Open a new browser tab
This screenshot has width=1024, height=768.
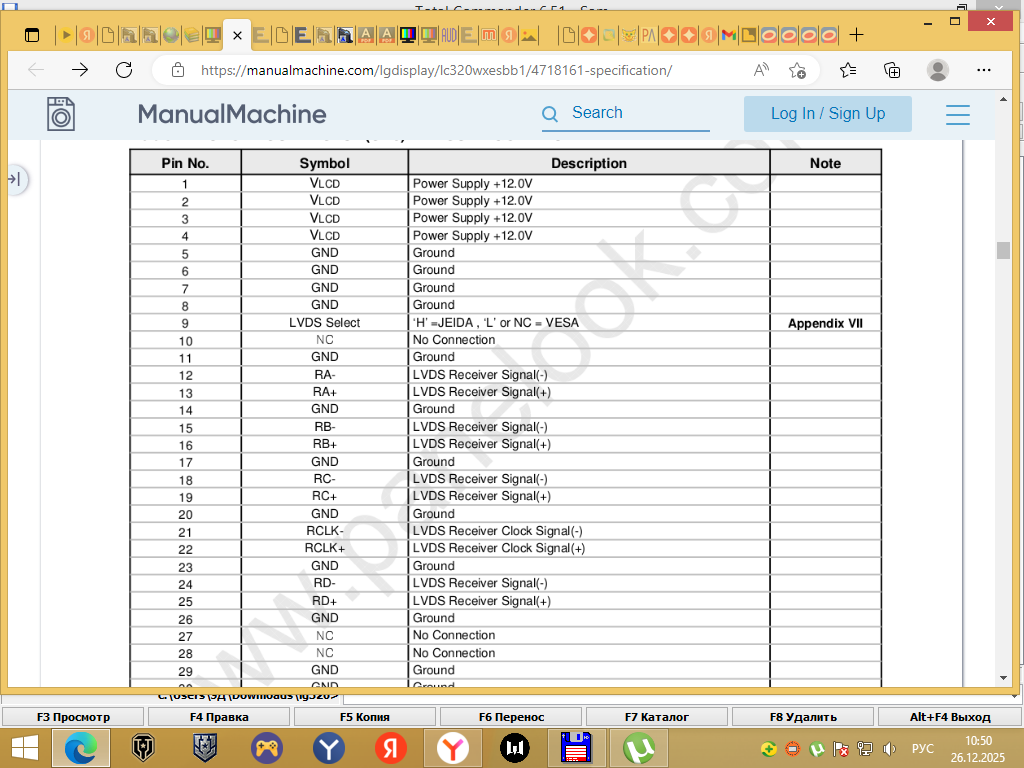coord(857,35)
